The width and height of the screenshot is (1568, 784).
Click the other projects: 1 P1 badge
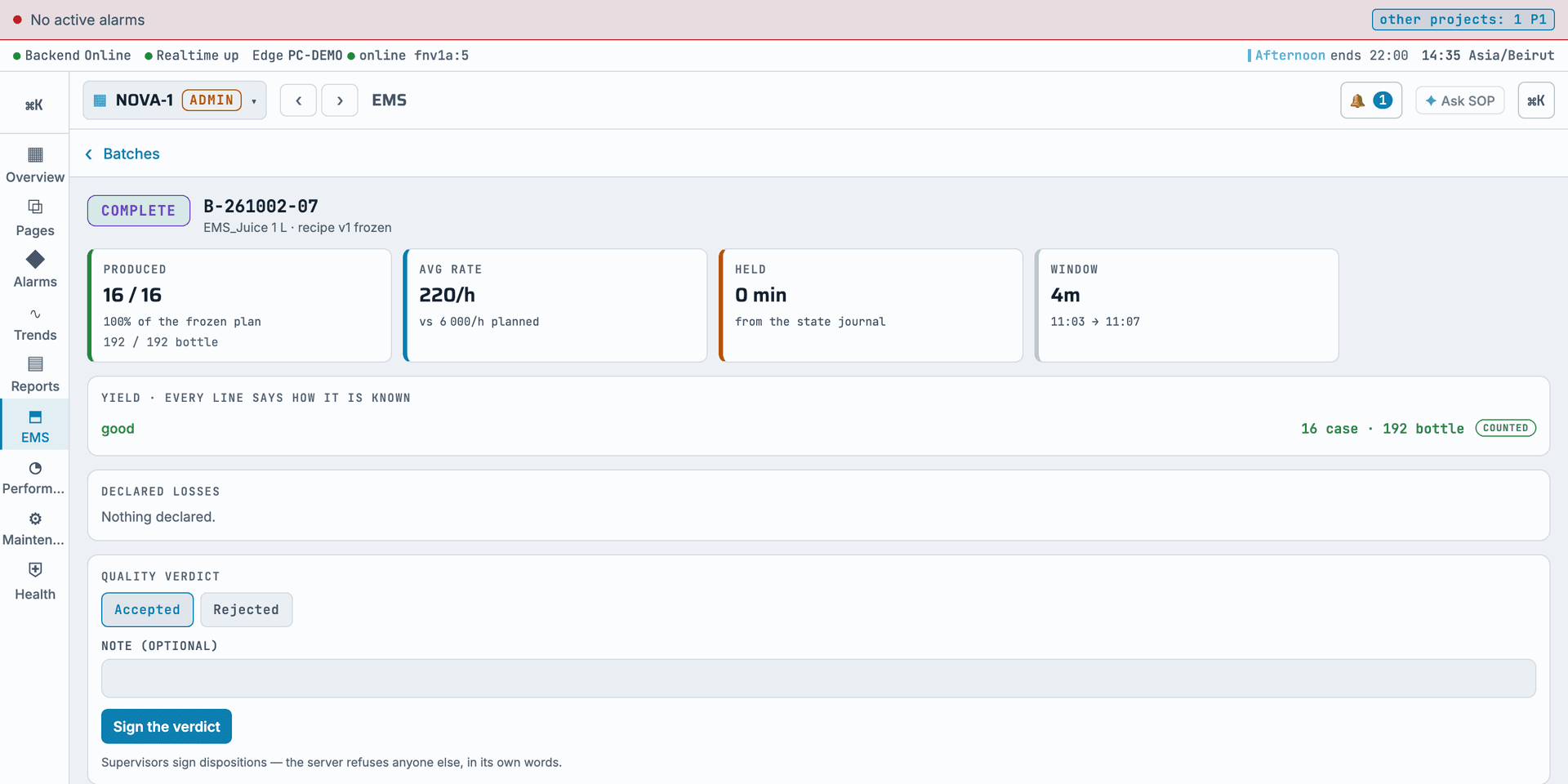pos(1463,20)
